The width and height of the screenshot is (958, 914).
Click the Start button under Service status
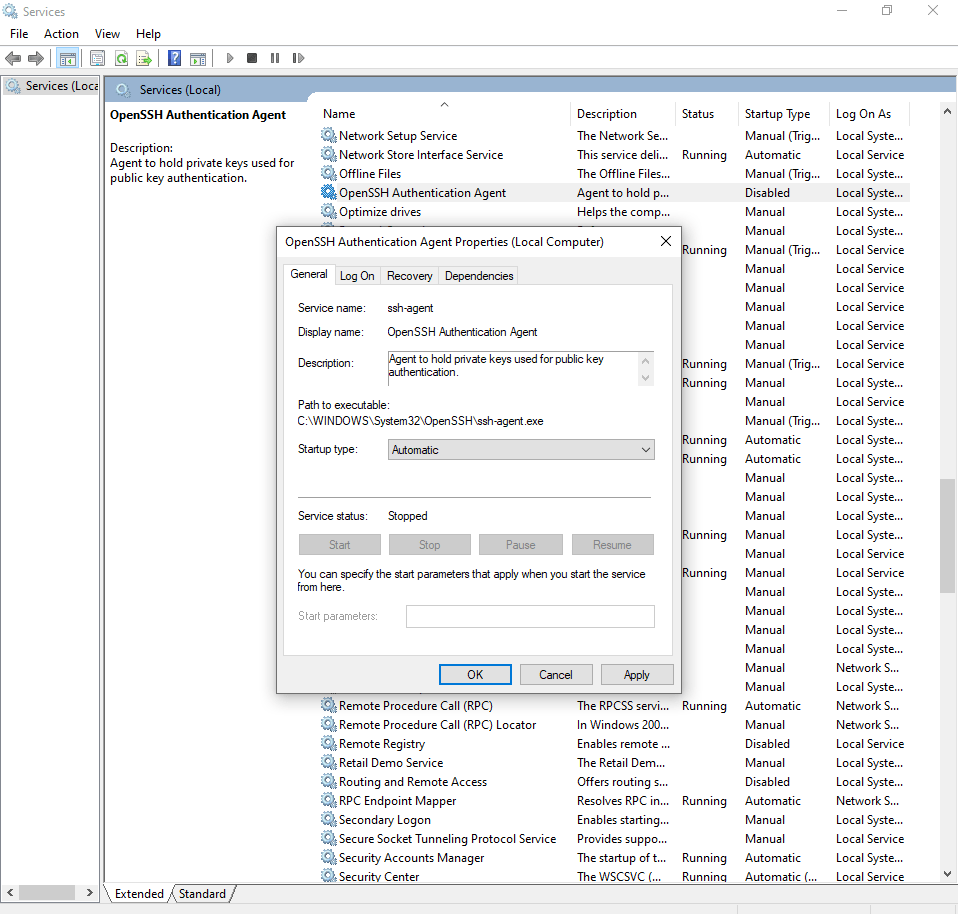340,544
